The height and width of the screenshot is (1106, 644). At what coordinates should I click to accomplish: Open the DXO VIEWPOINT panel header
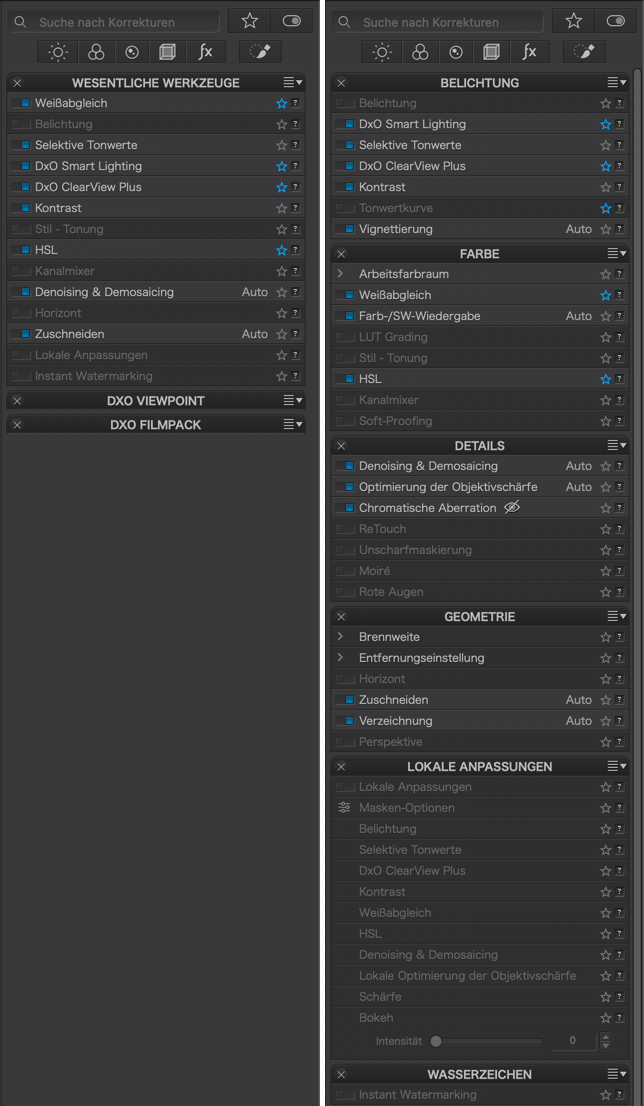click(x=156, y=401)
